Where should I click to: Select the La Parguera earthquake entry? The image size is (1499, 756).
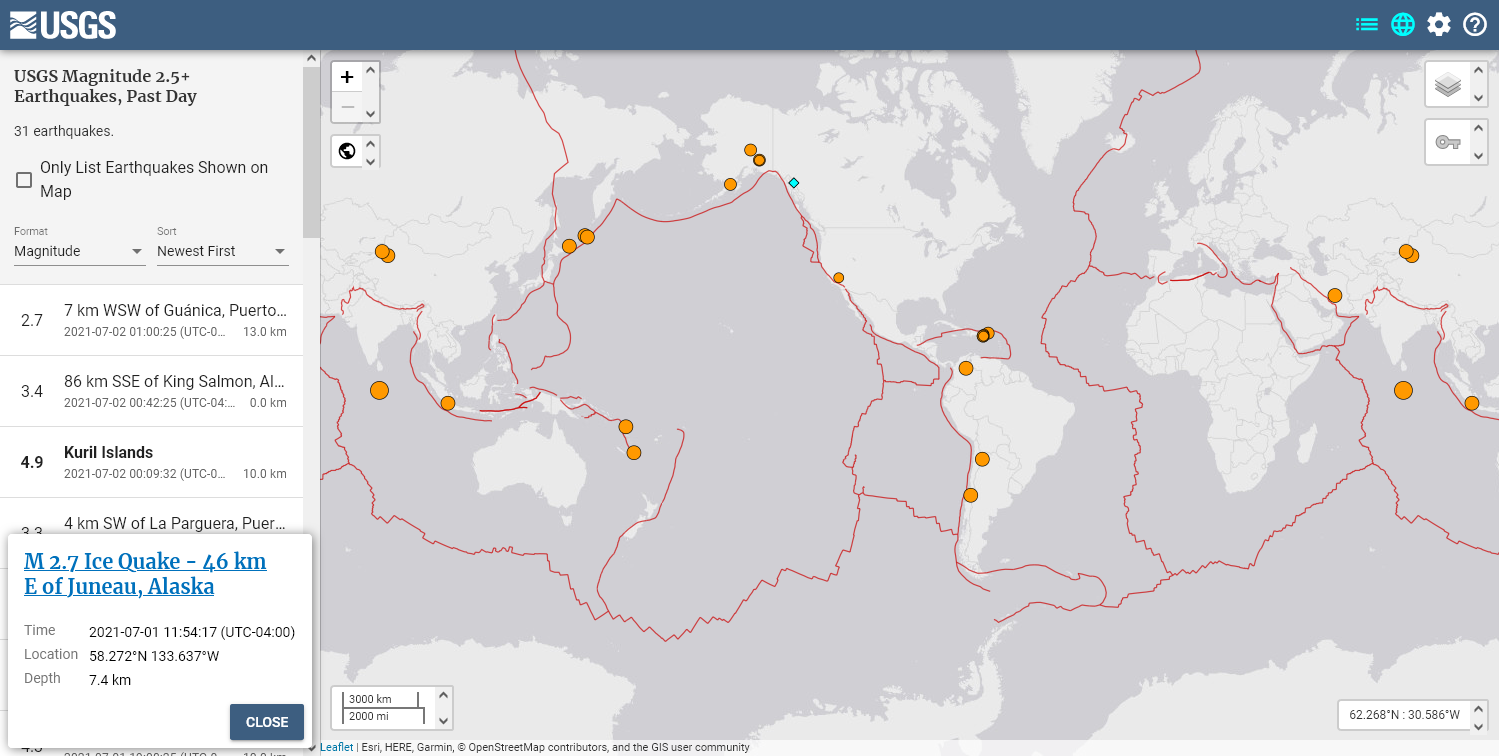click(151, 522)
